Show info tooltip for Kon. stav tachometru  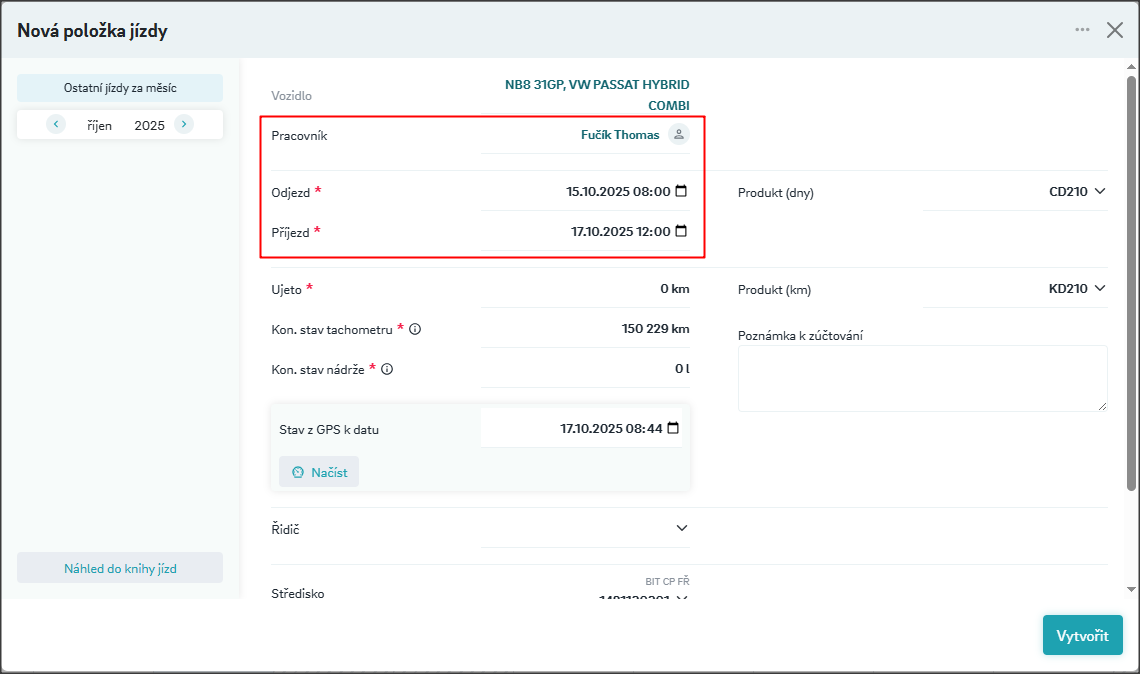pos(415,329)
